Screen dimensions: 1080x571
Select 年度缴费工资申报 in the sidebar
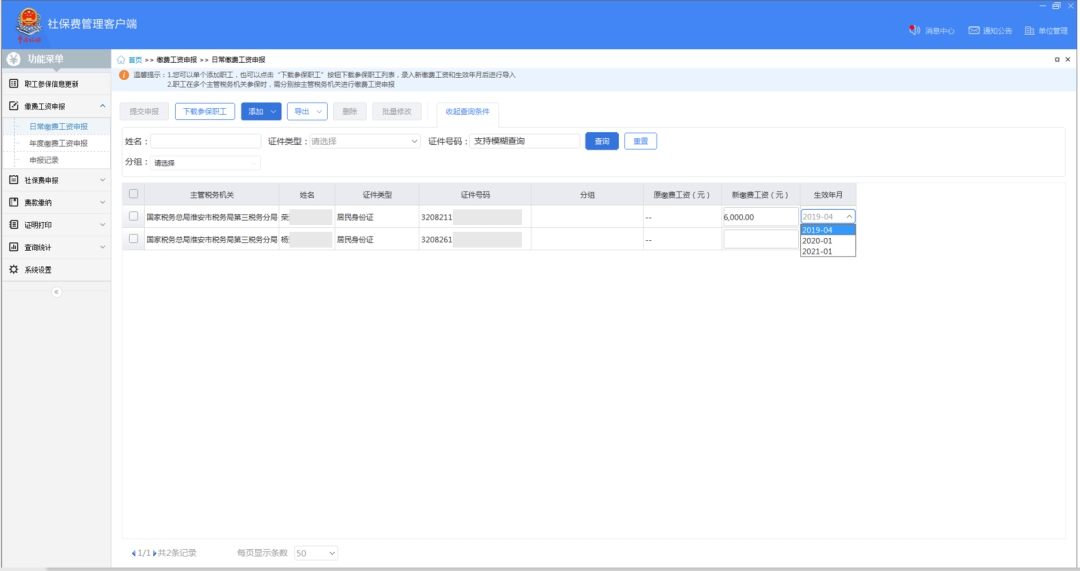(x=58, y=144)
